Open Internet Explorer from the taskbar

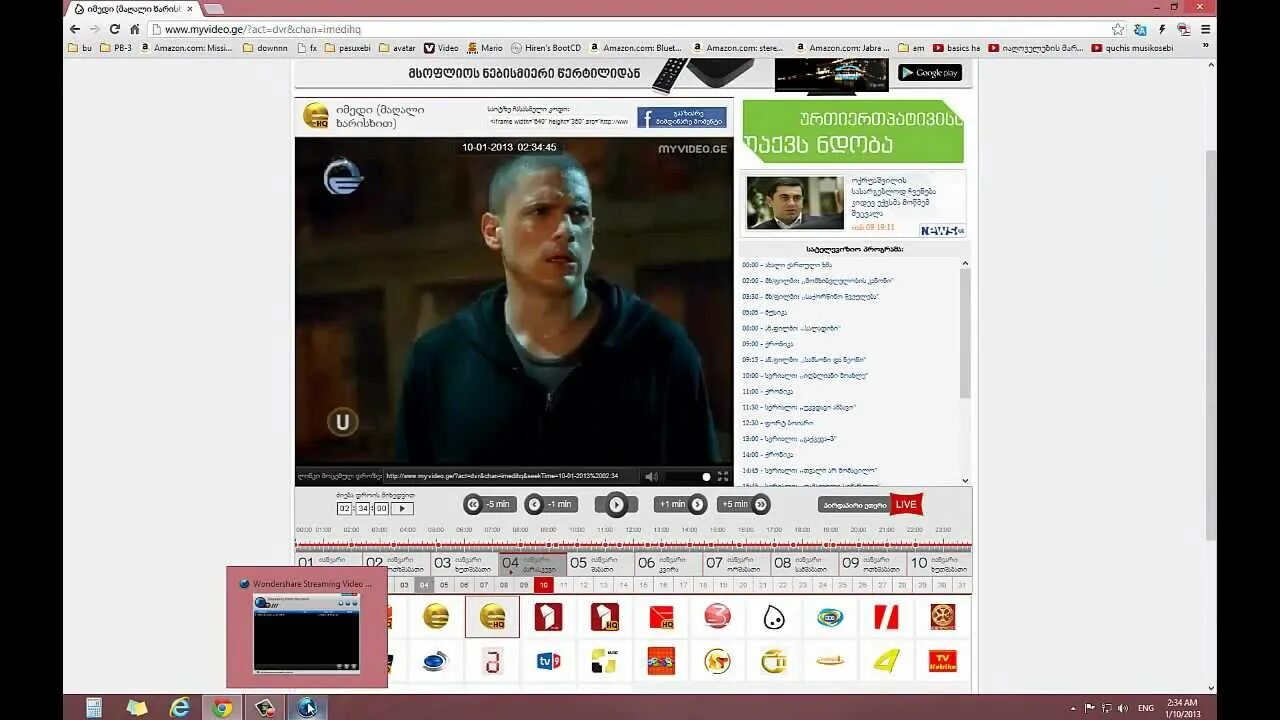click(180, 708)
